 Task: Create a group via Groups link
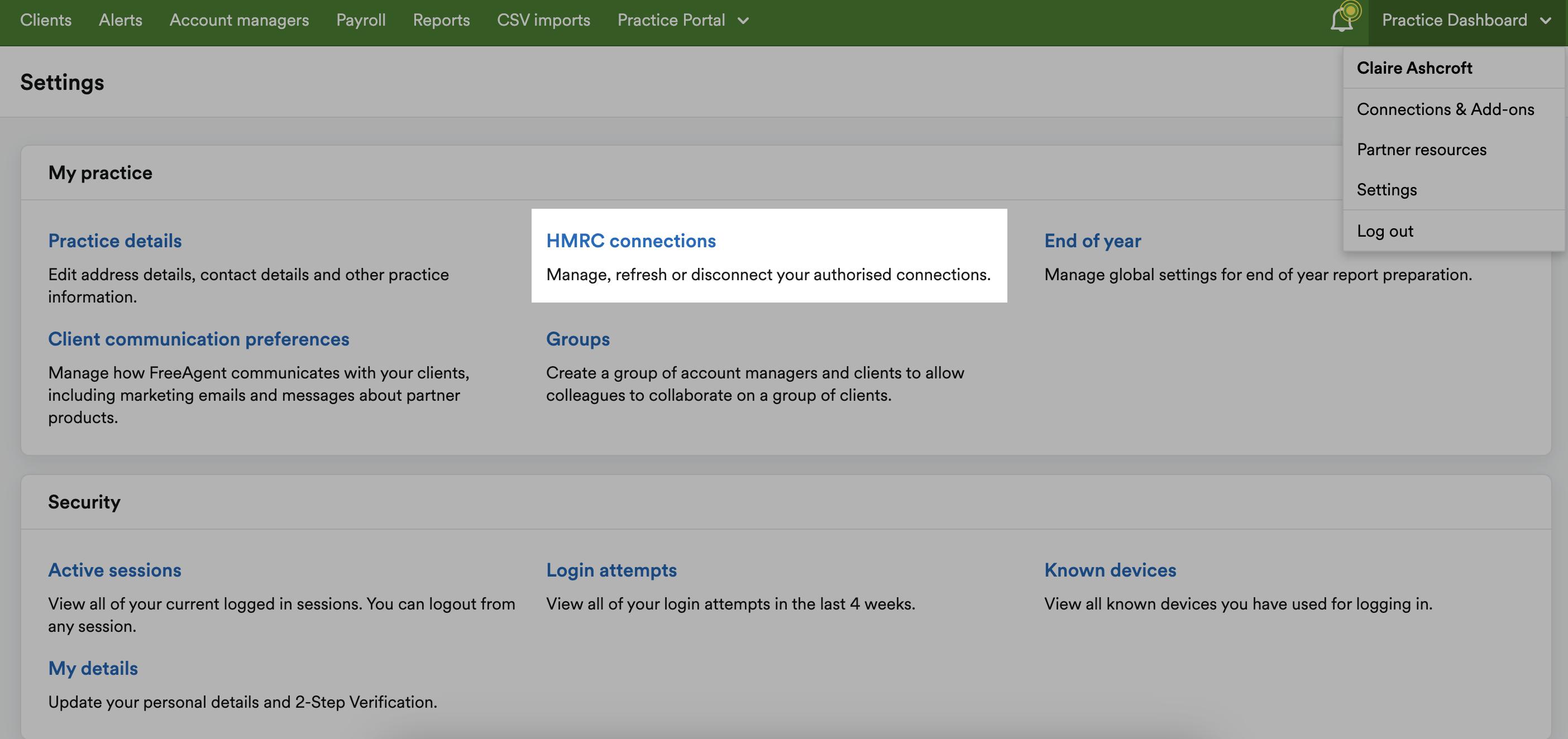pyautogui.click(x=577, y=339)
